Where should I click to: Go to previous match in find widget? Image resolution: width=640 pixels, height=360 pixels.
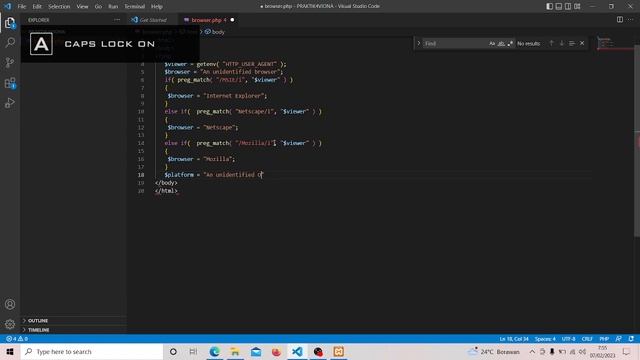coord(551,43)
